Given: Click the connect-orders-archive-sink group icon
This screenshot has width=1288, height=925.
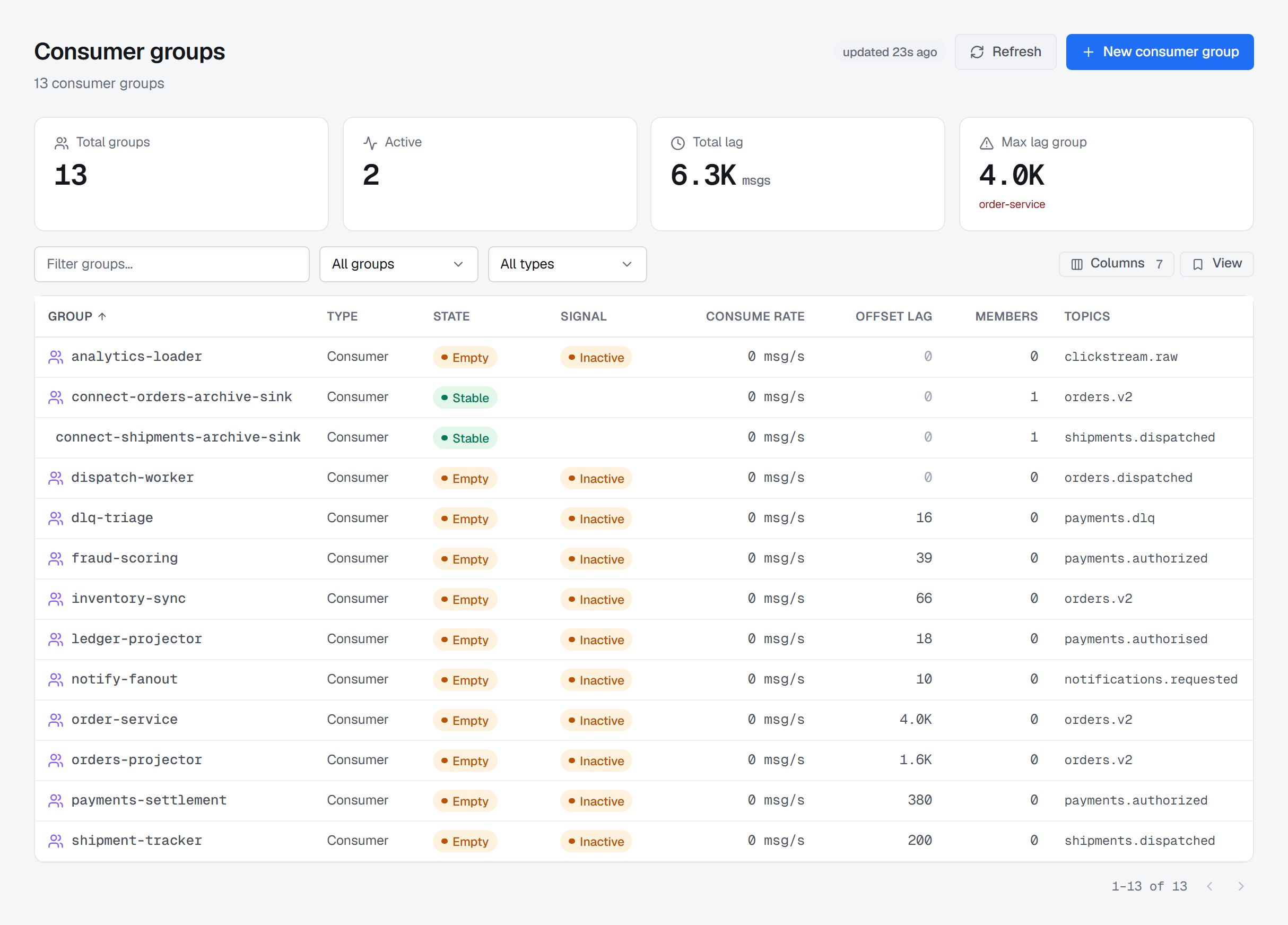Looking at the screenshot, I should pyautogui.click(x=56, y=397).
